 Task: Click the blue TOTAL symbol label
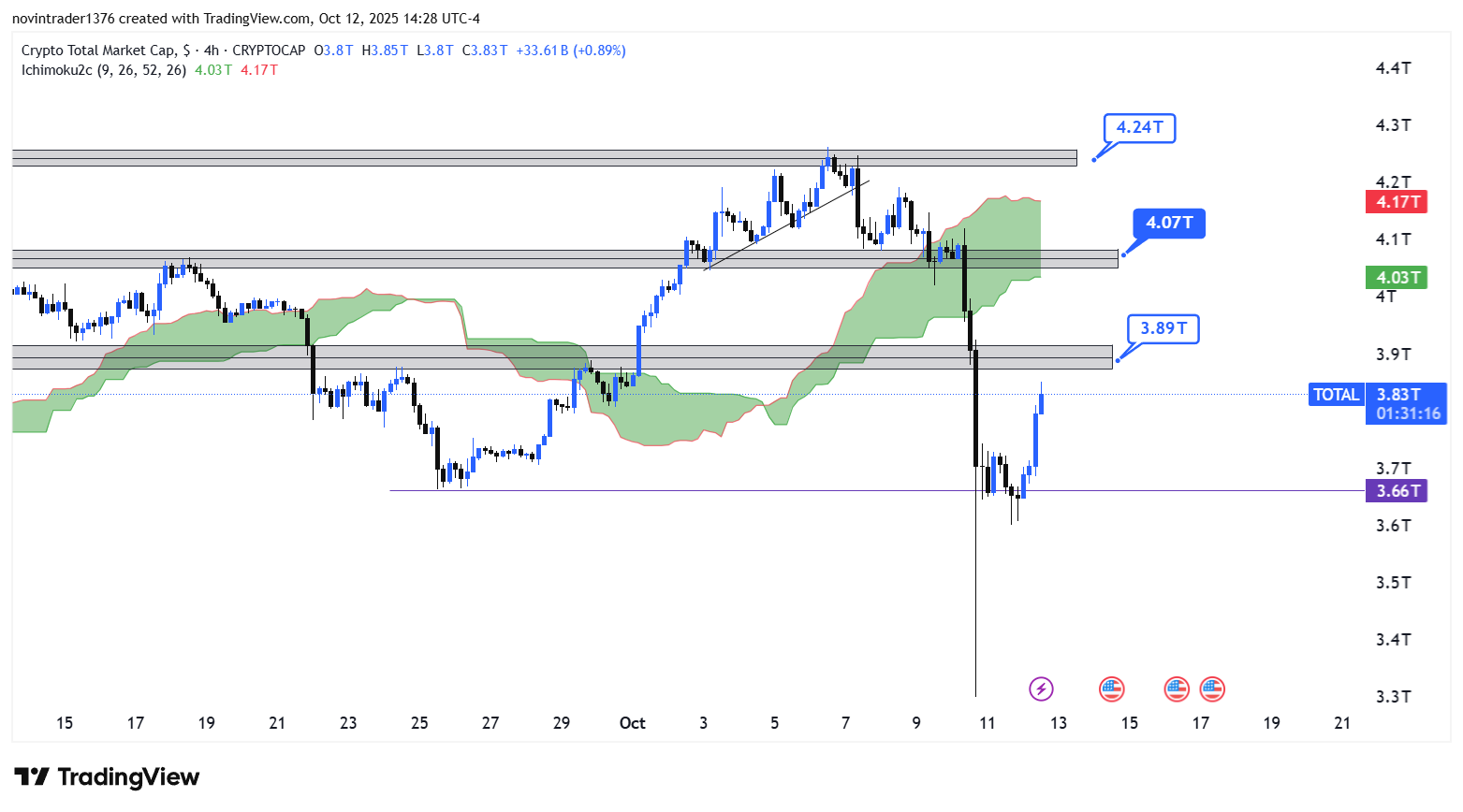[1336, 395]
